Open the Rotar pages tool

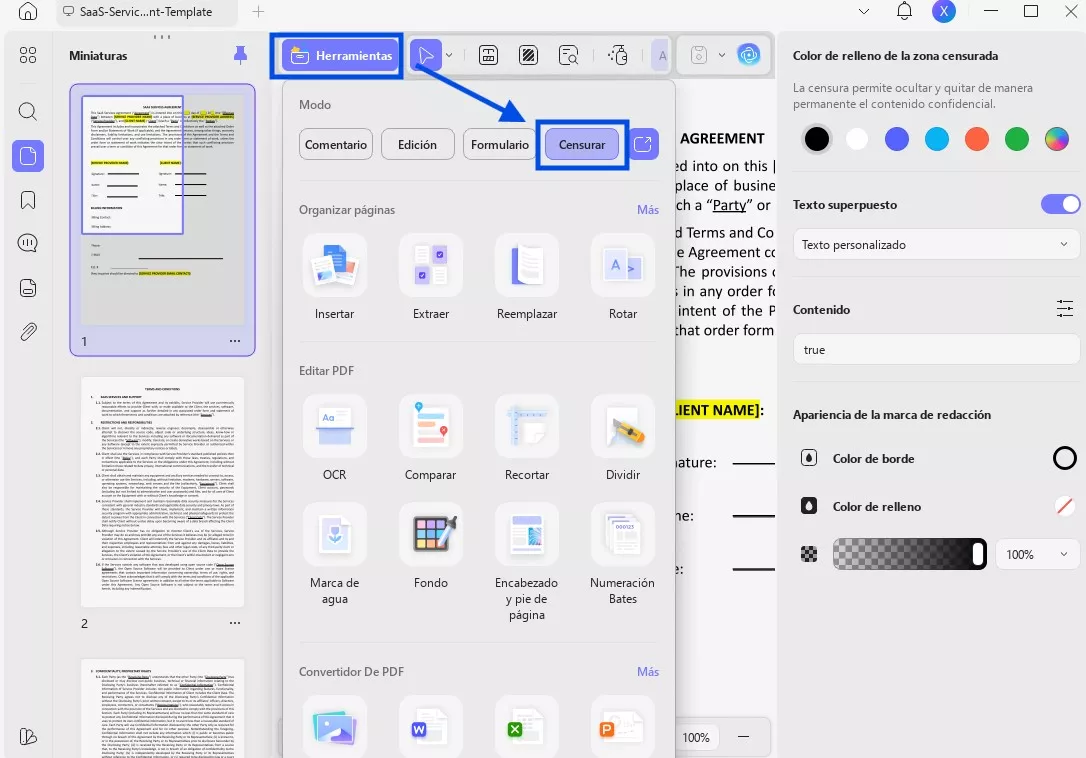623,278
